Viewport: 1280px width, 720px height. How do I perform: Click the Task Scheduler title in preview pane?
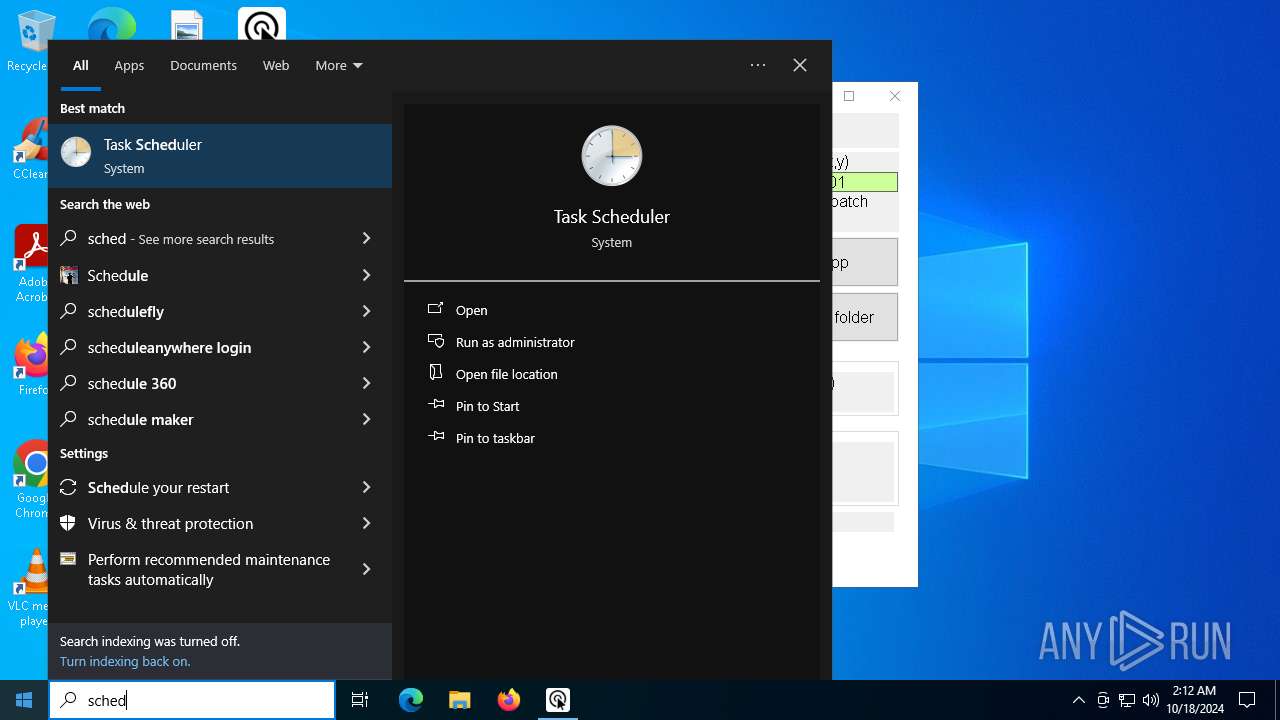pyautogui.click(x=612, y=216)
